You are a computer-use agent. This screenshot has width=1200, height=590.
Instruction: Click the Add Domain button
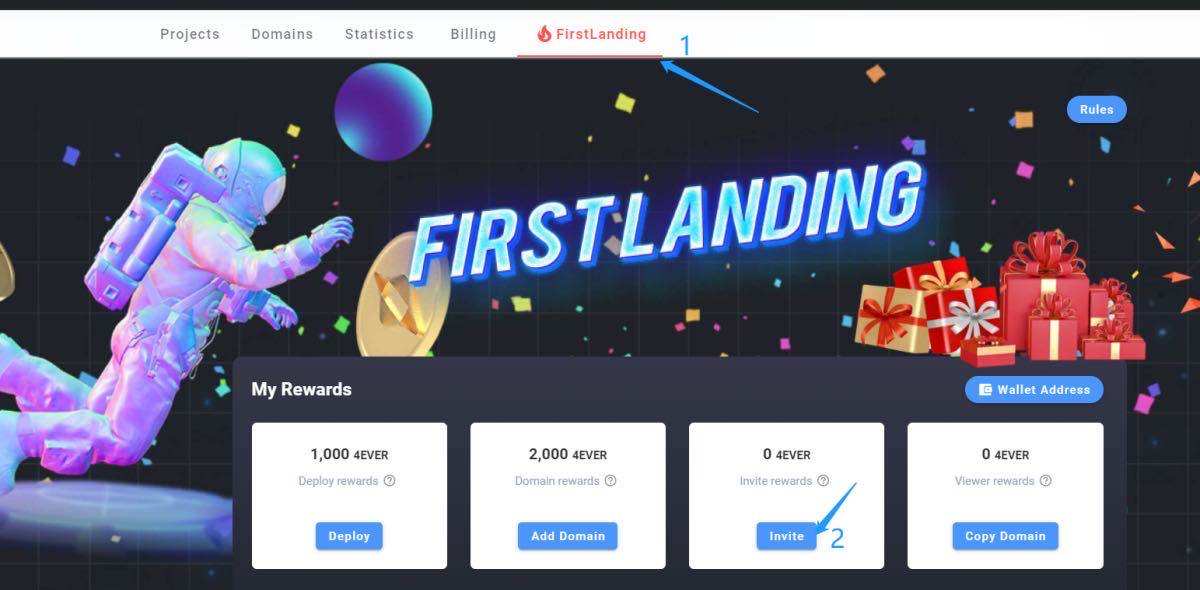568,536
